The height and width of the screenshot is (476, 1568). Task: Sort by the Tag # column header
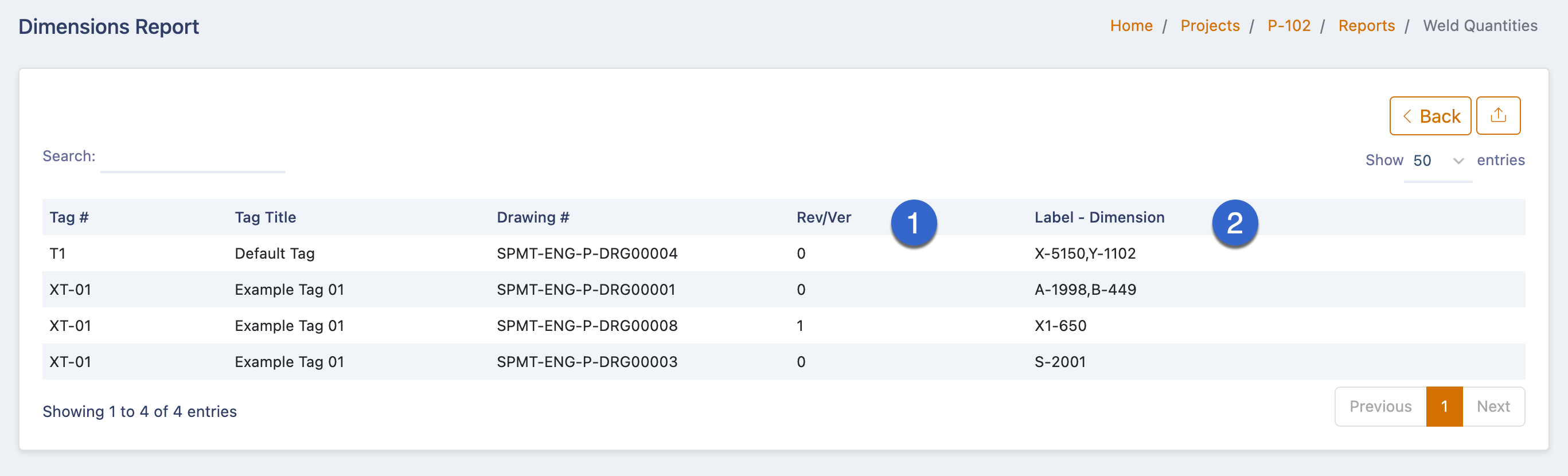coord(69,217)
